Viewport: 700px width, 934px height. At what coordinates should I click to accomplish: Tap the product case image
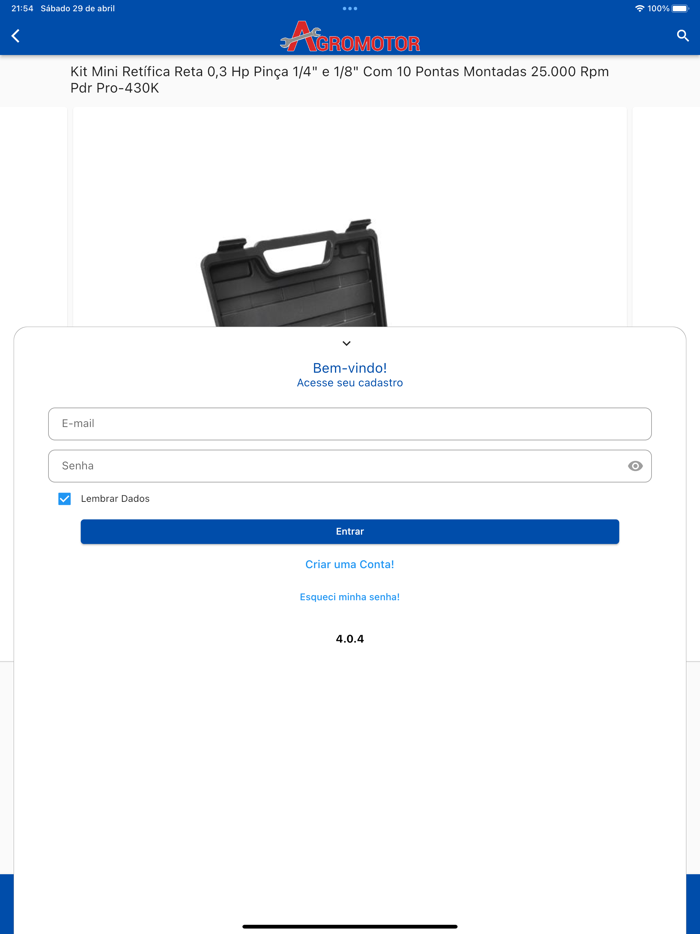(295, 273)
